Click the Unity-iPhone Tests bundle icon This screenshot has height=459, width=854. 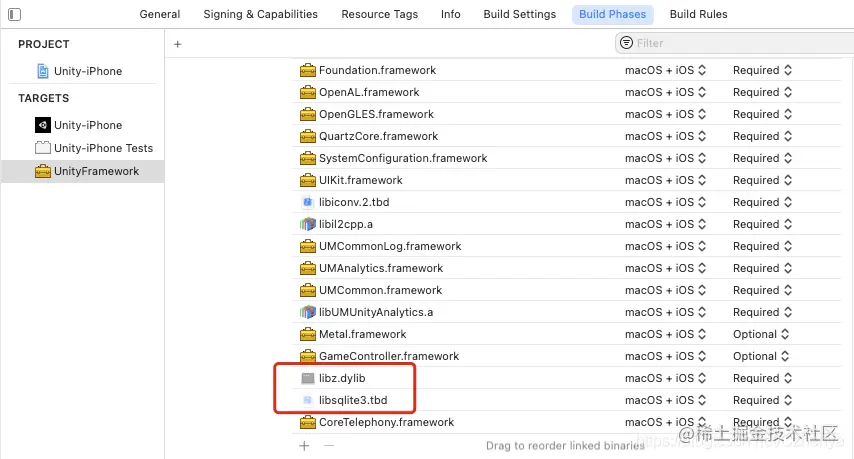coord(42,148)
